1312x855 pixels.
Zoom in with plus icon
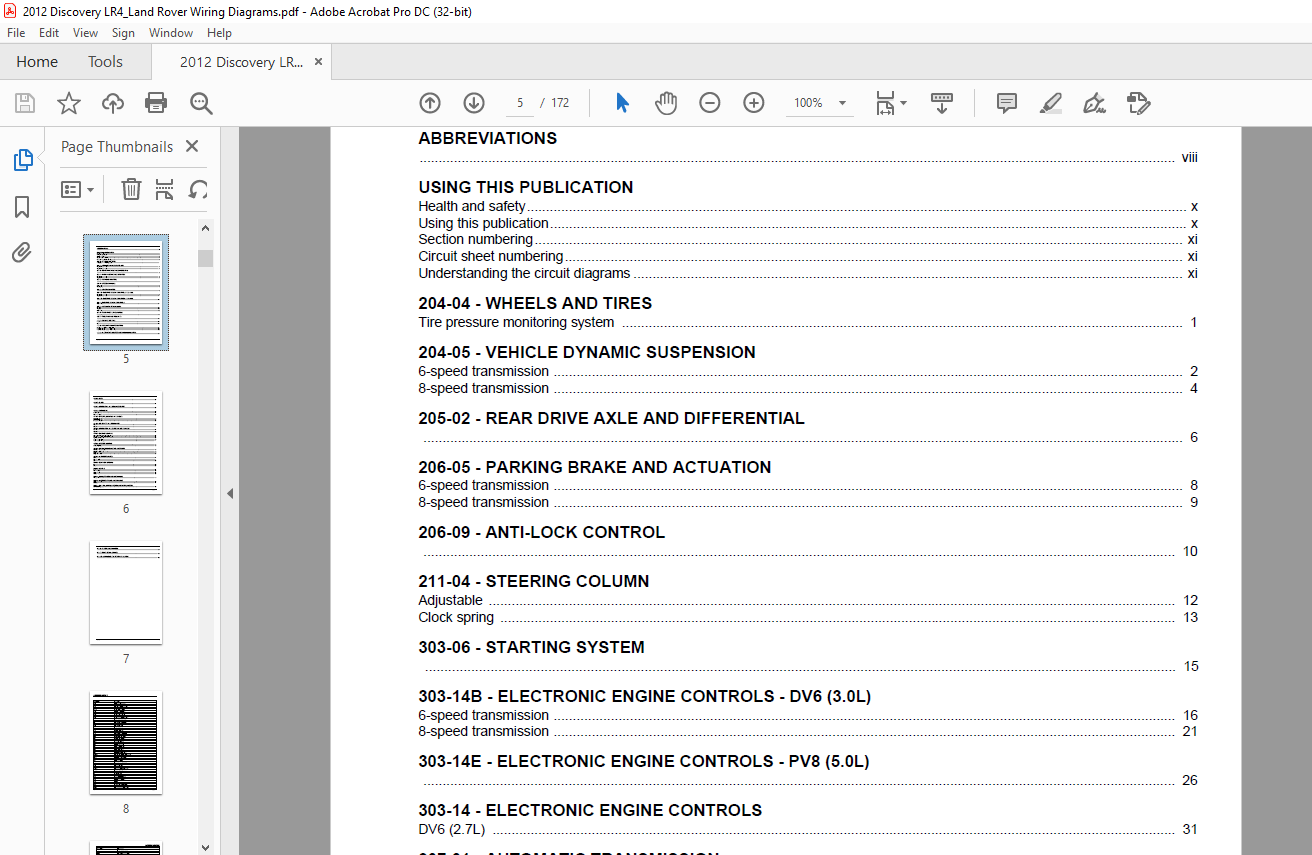click(754, 103)
